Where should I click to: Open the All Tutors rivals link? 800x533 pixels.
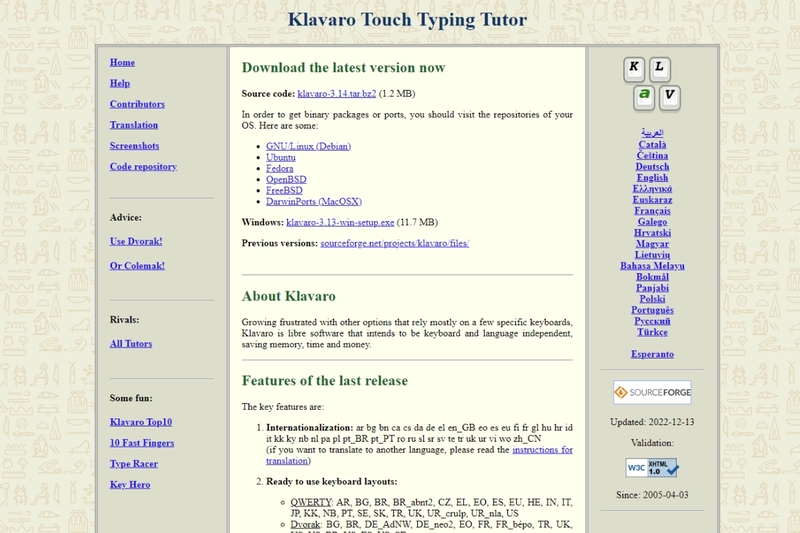[x=131, y=344]
